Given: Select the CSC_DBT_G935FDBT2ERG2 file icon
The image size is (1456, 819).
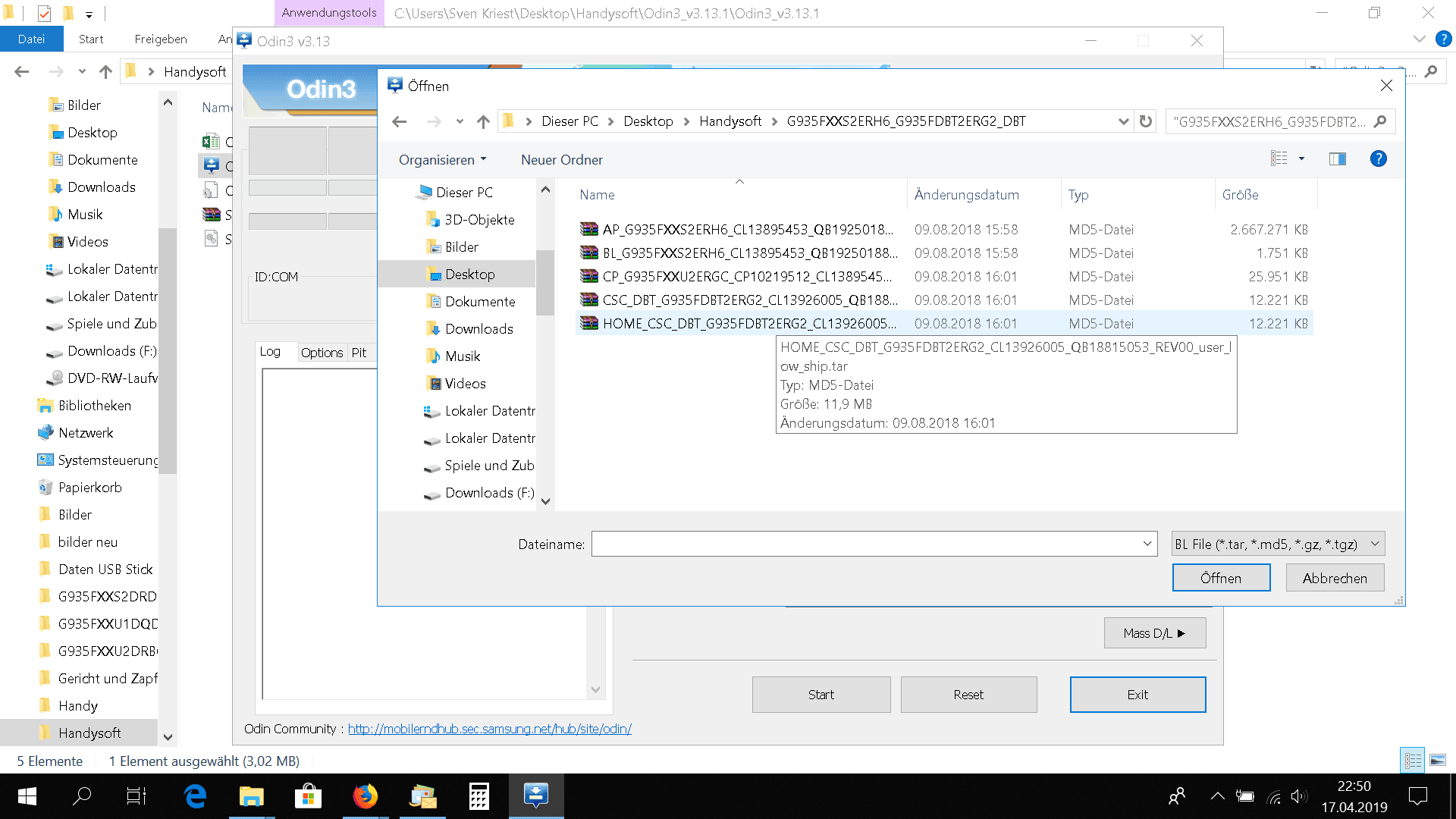Looking at the screenshot, I should [x=589, y=300].
